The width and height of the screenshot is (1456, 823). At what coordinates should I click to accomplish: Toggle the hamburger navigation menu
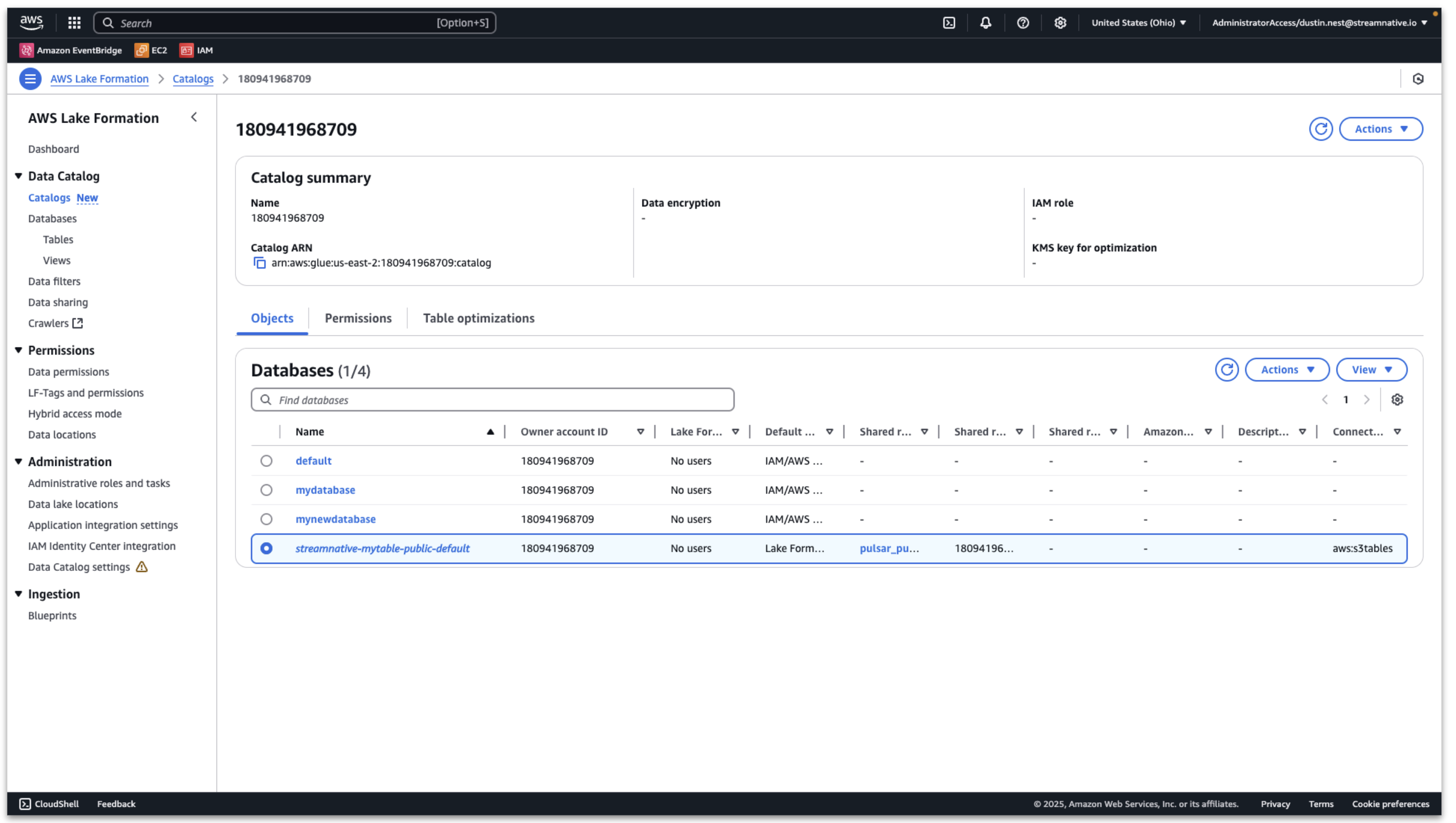30,79
